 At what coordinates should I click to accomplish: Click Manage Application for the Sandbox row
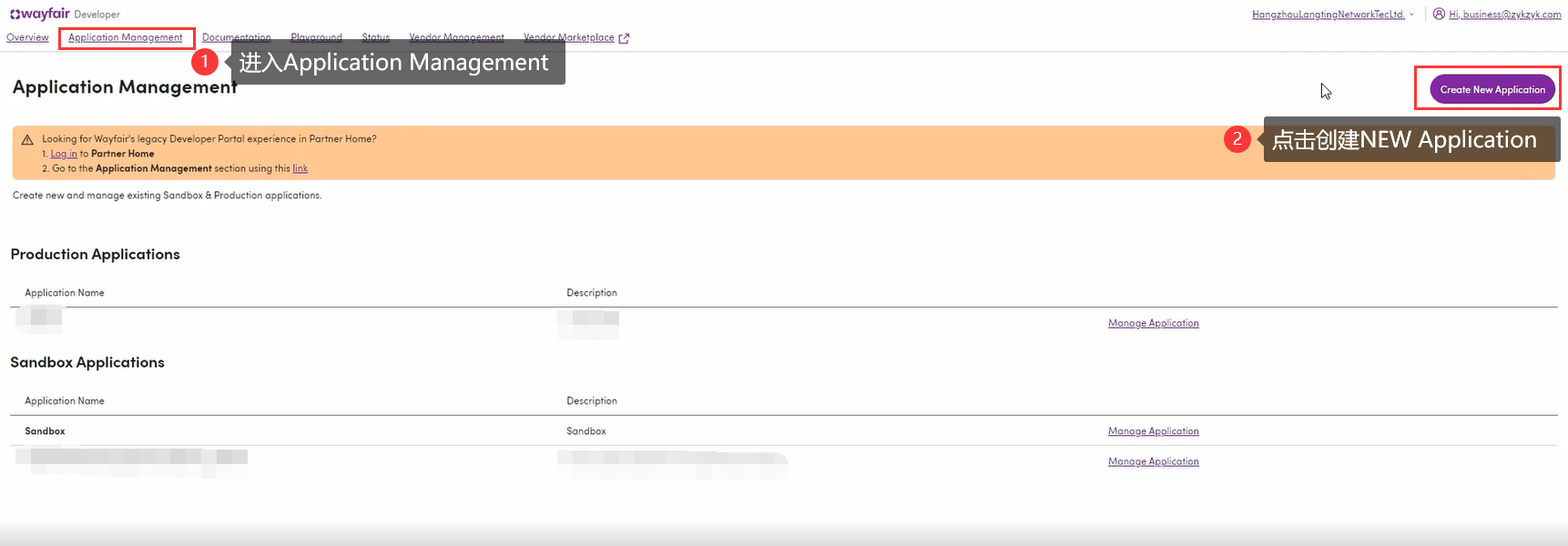1153,431
